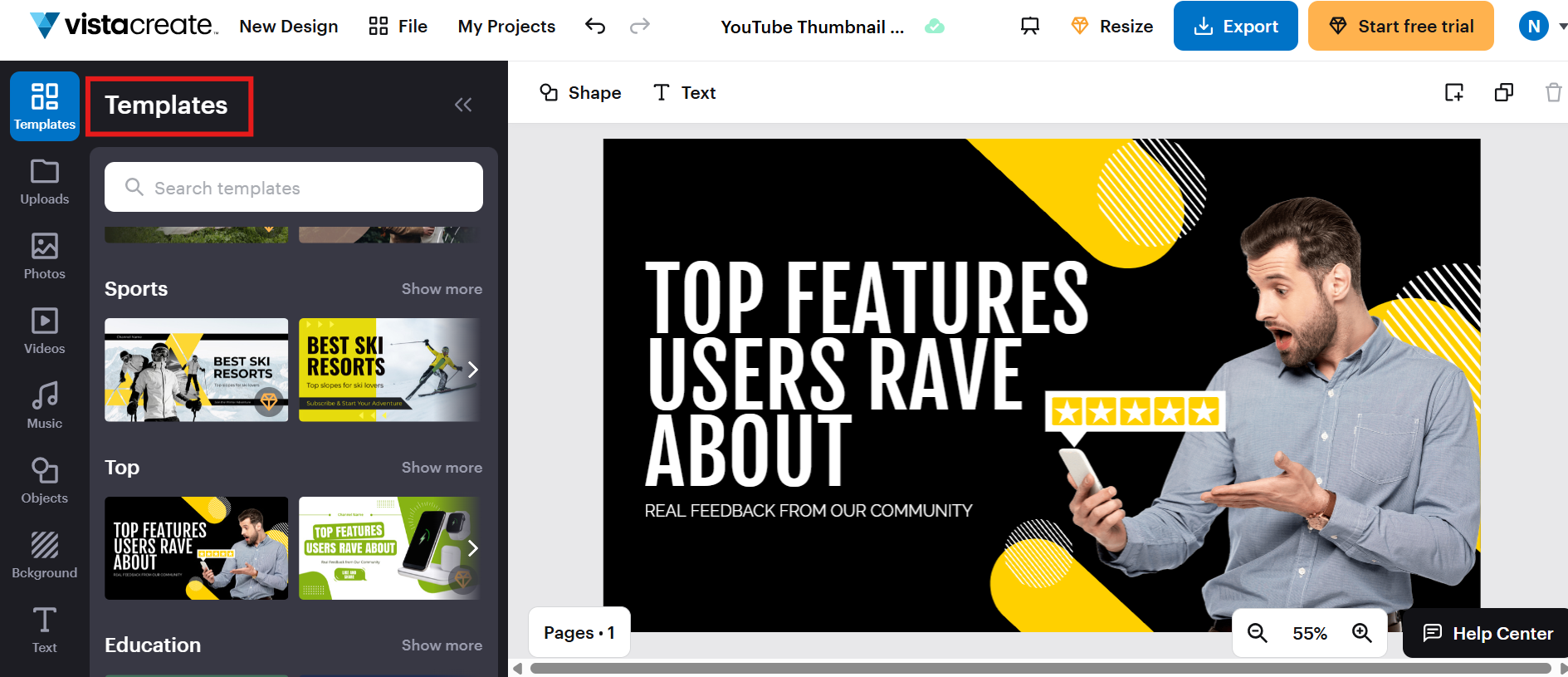
Task: Click the Export button
Action: point(1236,26)
